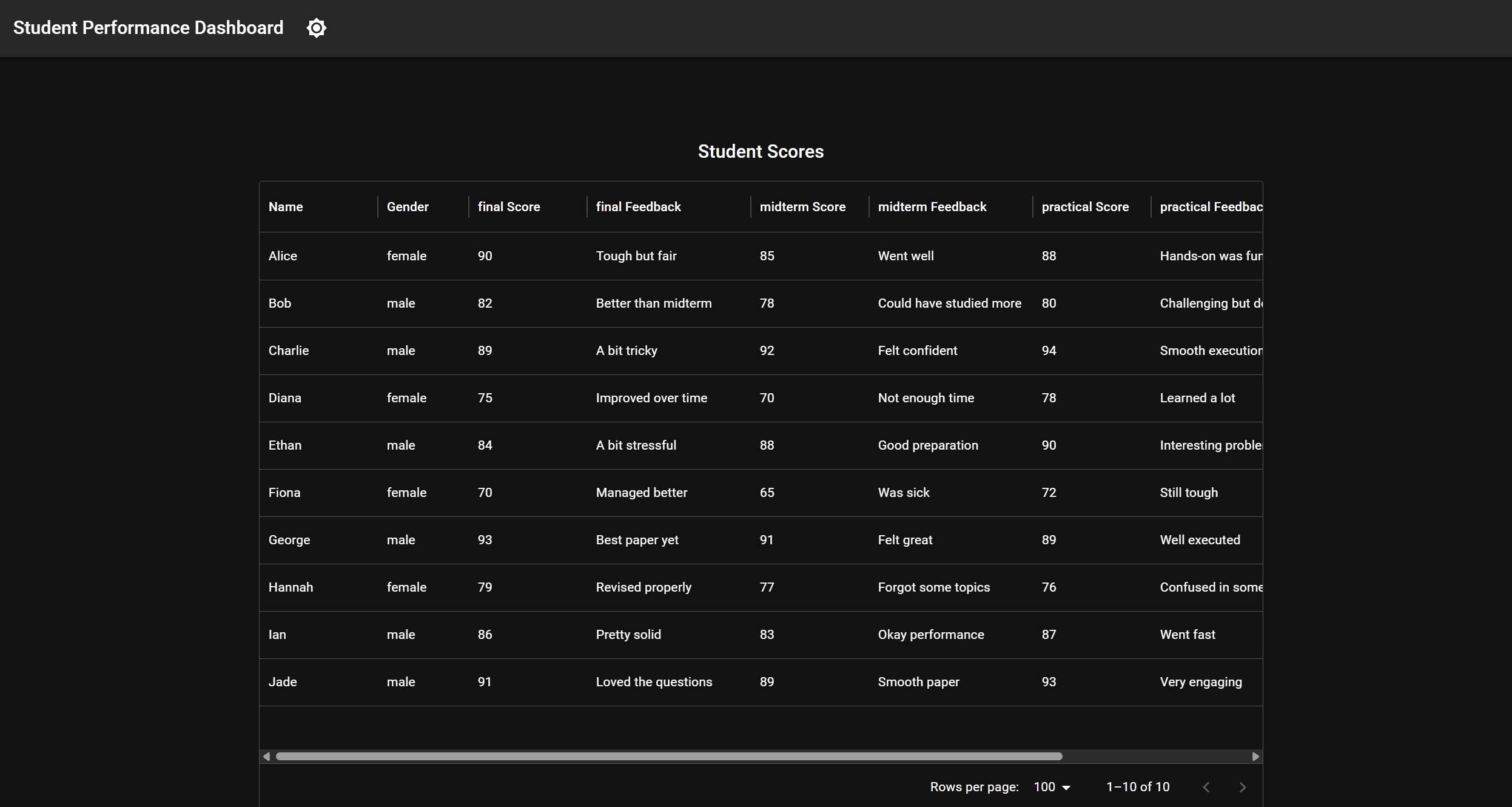Go to the previous page arrow
Screen dimensions: 1512x807
[x=1206, y=787]
